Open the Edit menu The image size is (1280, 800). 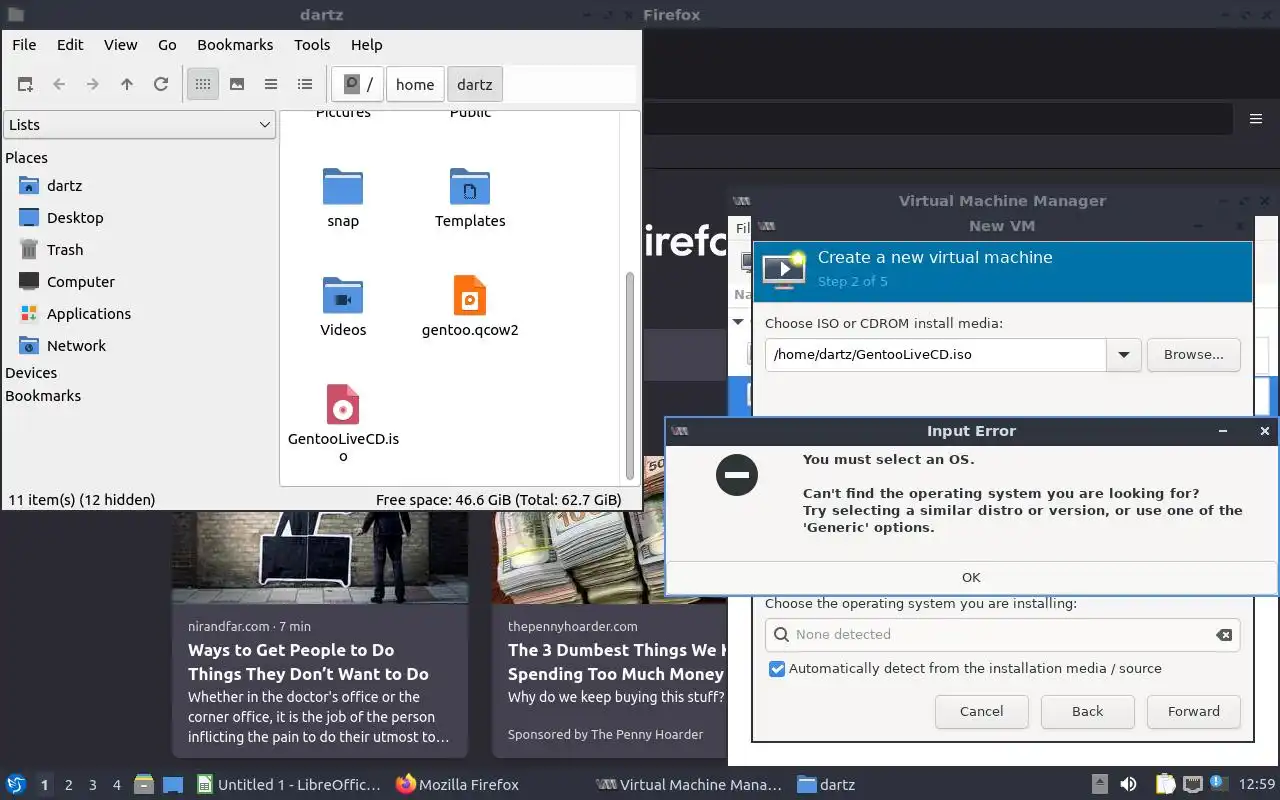pos(70,45)
